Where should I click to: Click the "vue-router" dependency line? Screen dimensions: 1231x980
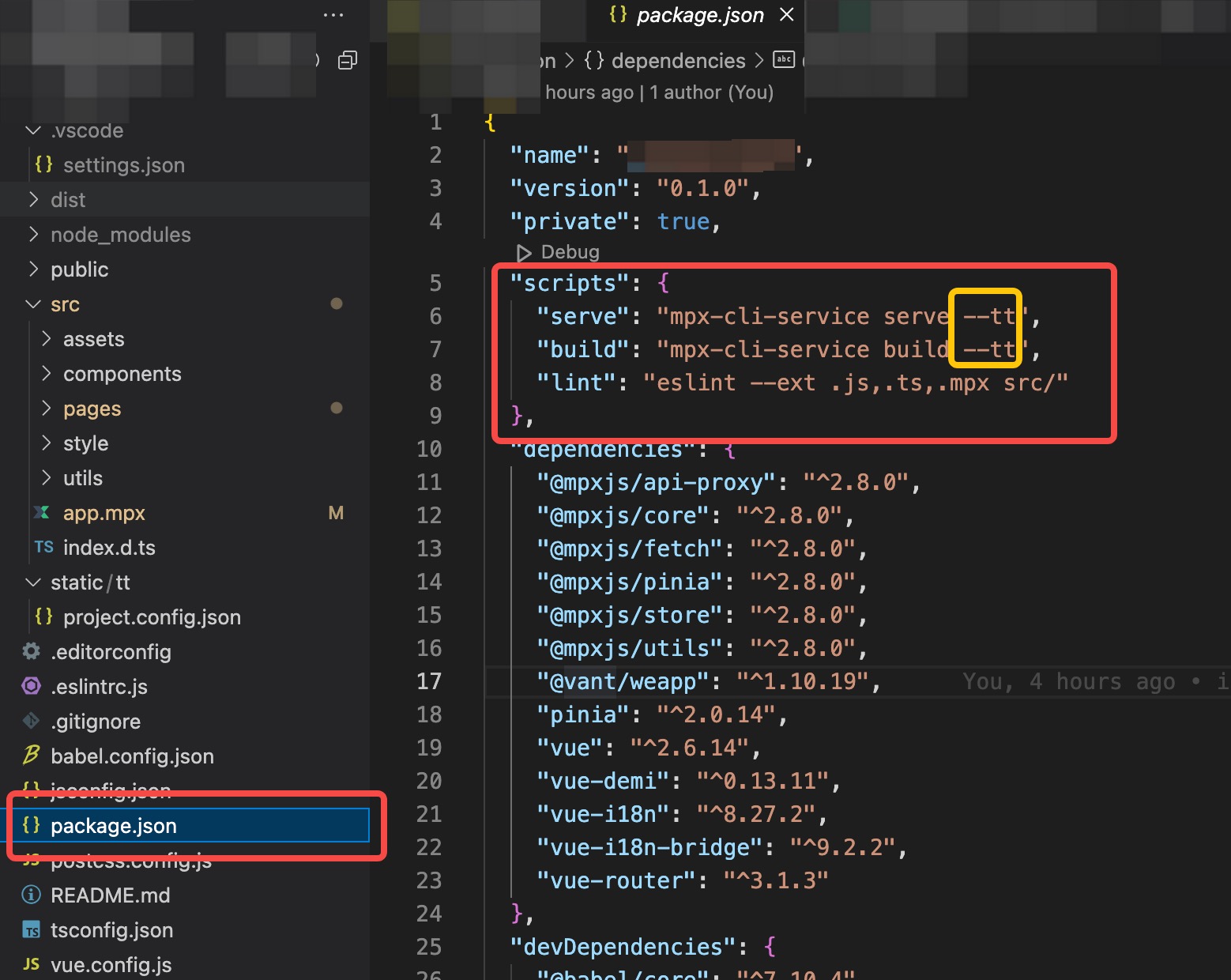point(683,880)
